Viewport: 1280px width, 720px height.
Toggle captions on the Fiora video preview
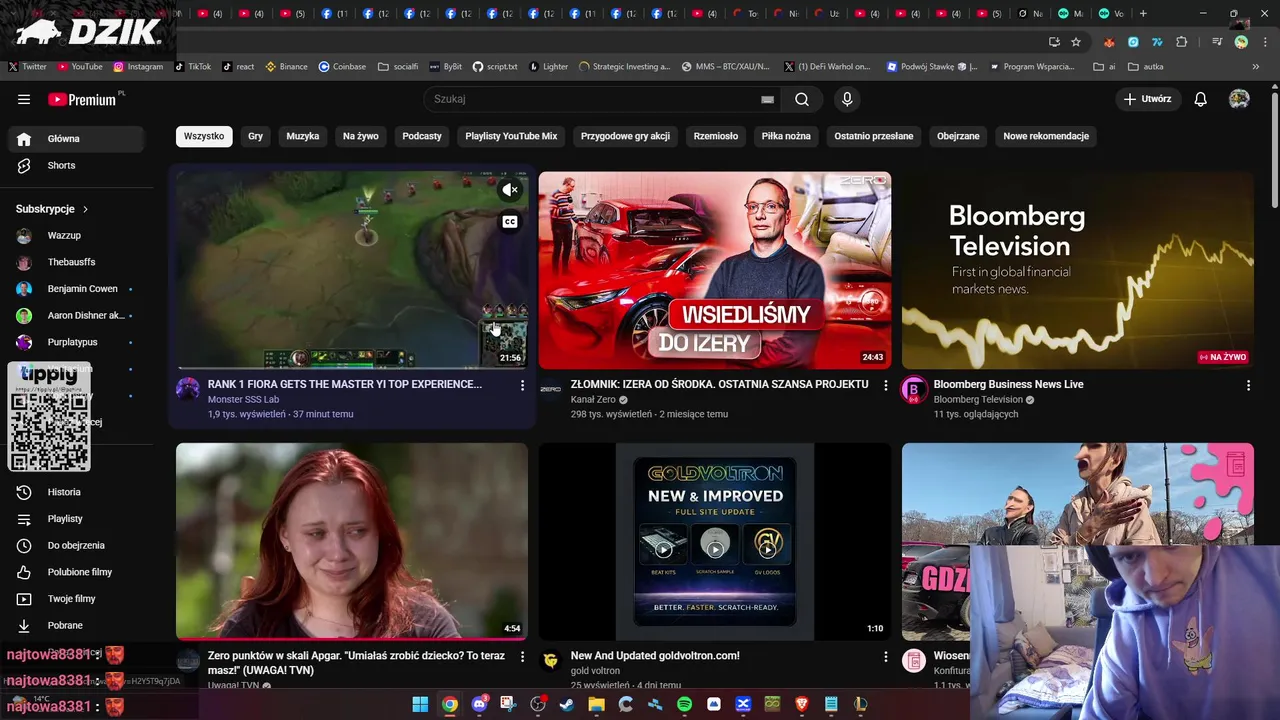[x=510, y=222]
